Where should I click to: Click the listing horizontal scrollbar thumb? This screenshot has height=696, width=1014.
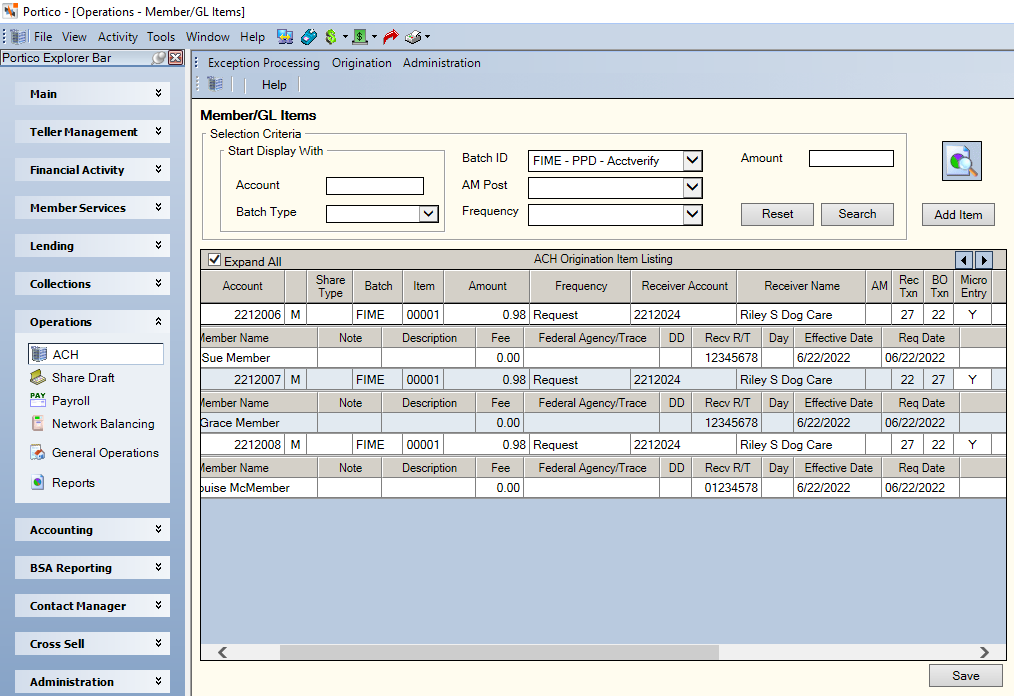[x=499, y=652]
